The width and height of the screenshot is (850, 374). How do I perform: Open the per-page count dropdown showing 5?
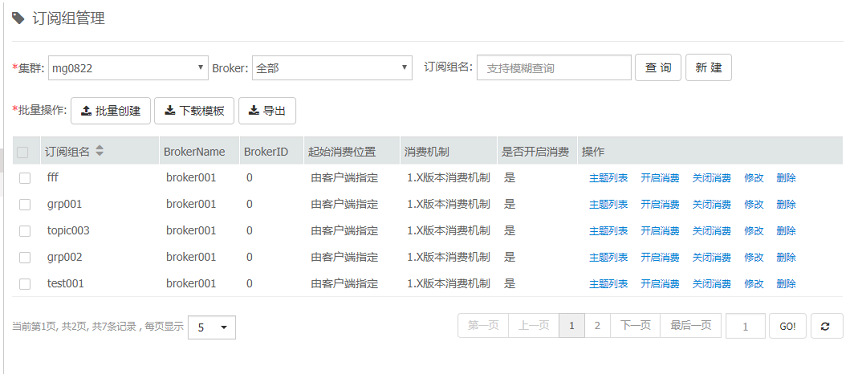tap(212, 327)
